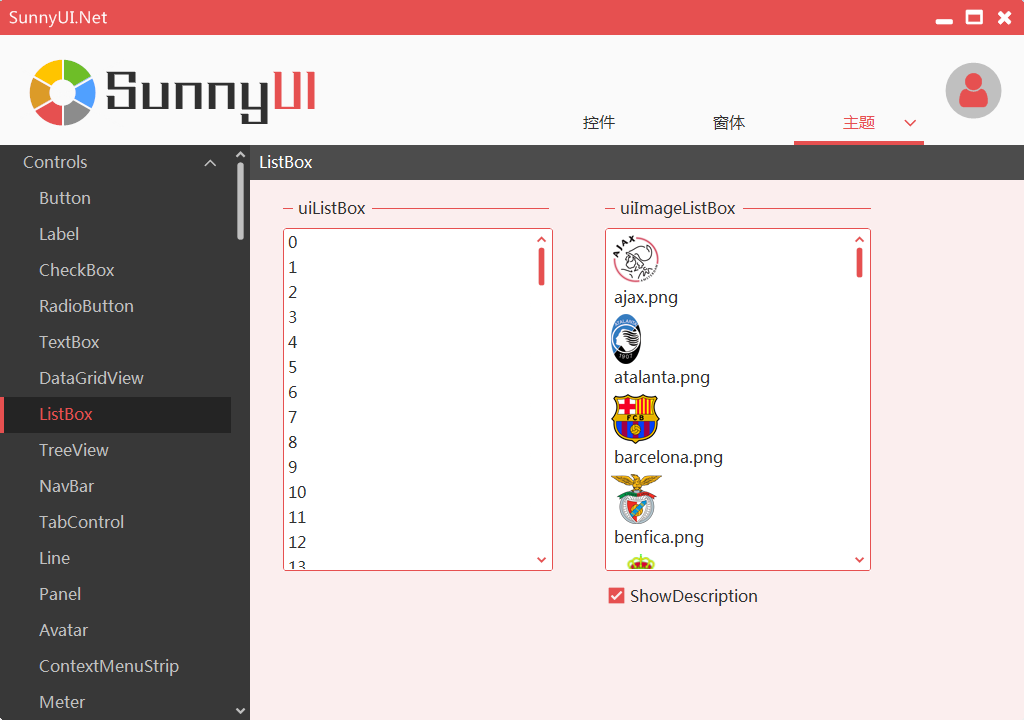Screen dimensions: 1024x720
Task: Click uiImageListBox scroll down arrow
Action: [859, 559]
